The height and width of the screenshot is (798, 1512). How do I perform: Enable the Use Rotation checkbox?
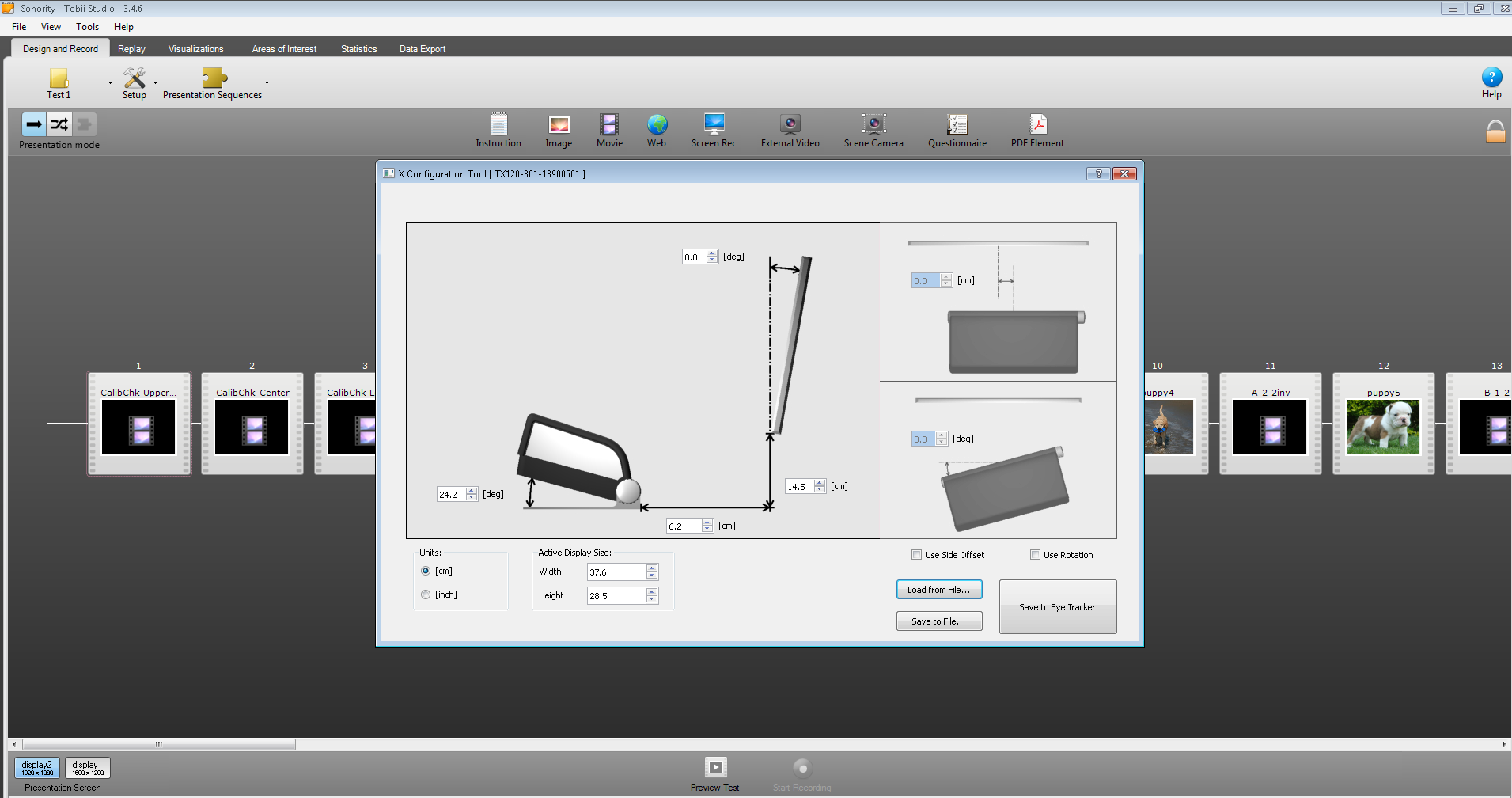(1035, 555)
